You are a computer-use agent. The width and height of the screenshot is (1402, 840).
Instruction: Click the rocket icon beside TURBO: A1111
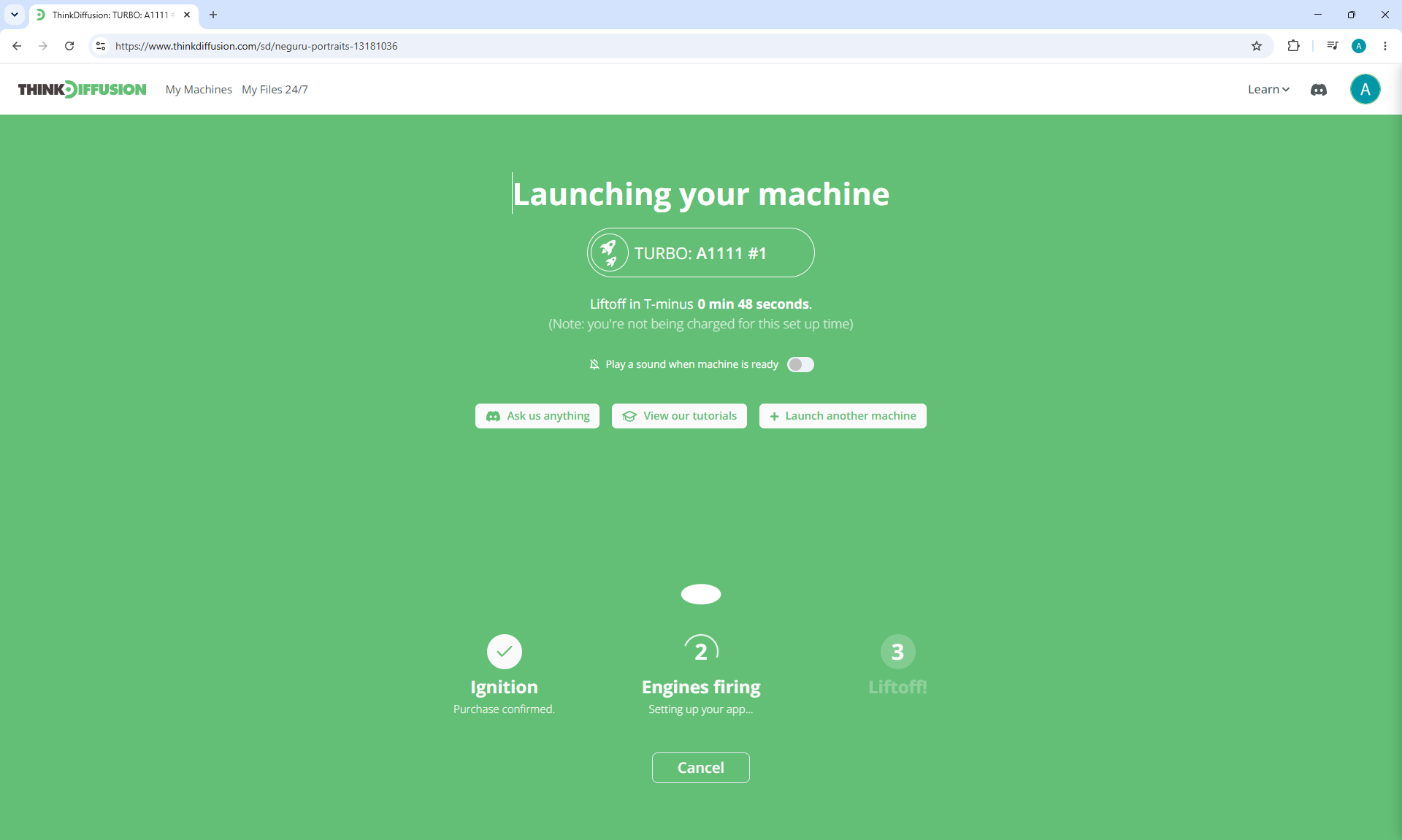[609, 253]
